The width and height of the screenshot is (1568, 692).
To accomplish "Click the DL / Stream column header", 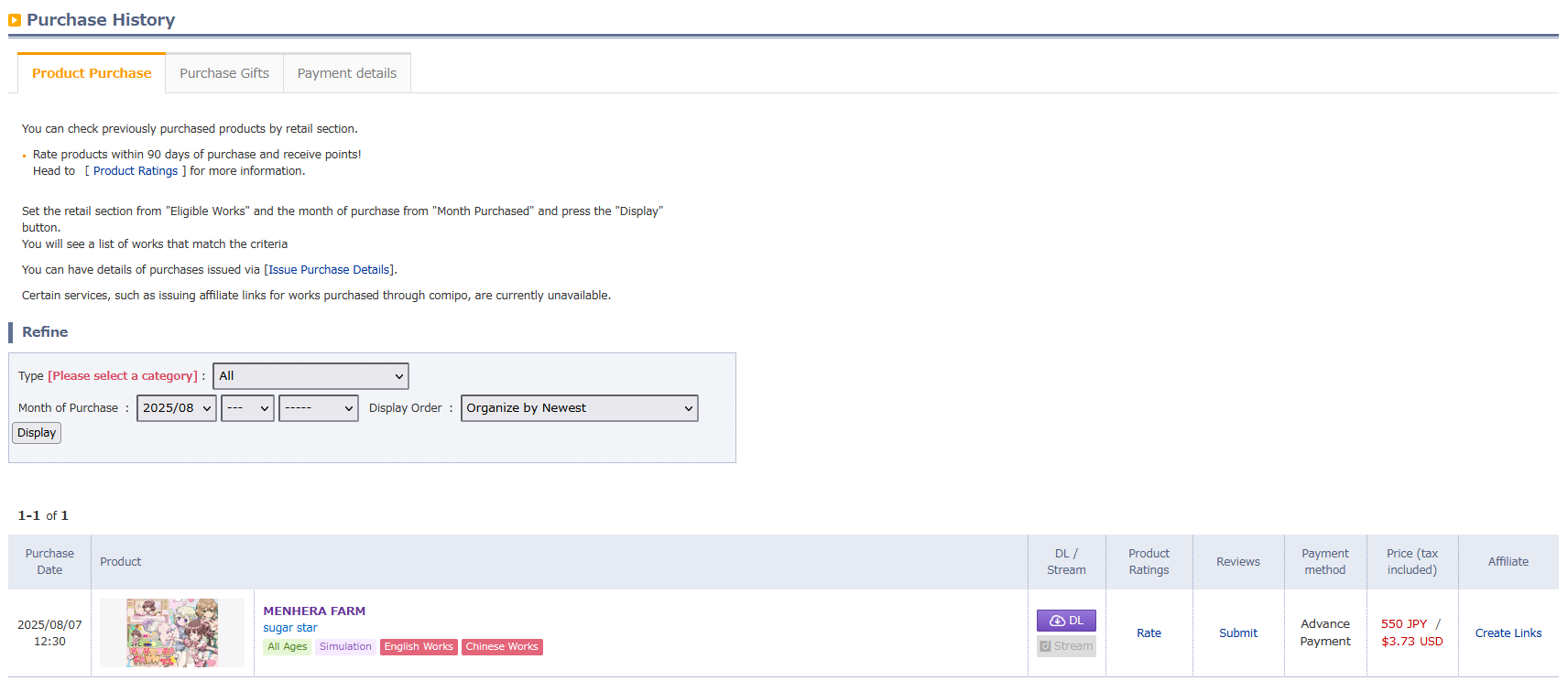I will tap(1066, 562).
